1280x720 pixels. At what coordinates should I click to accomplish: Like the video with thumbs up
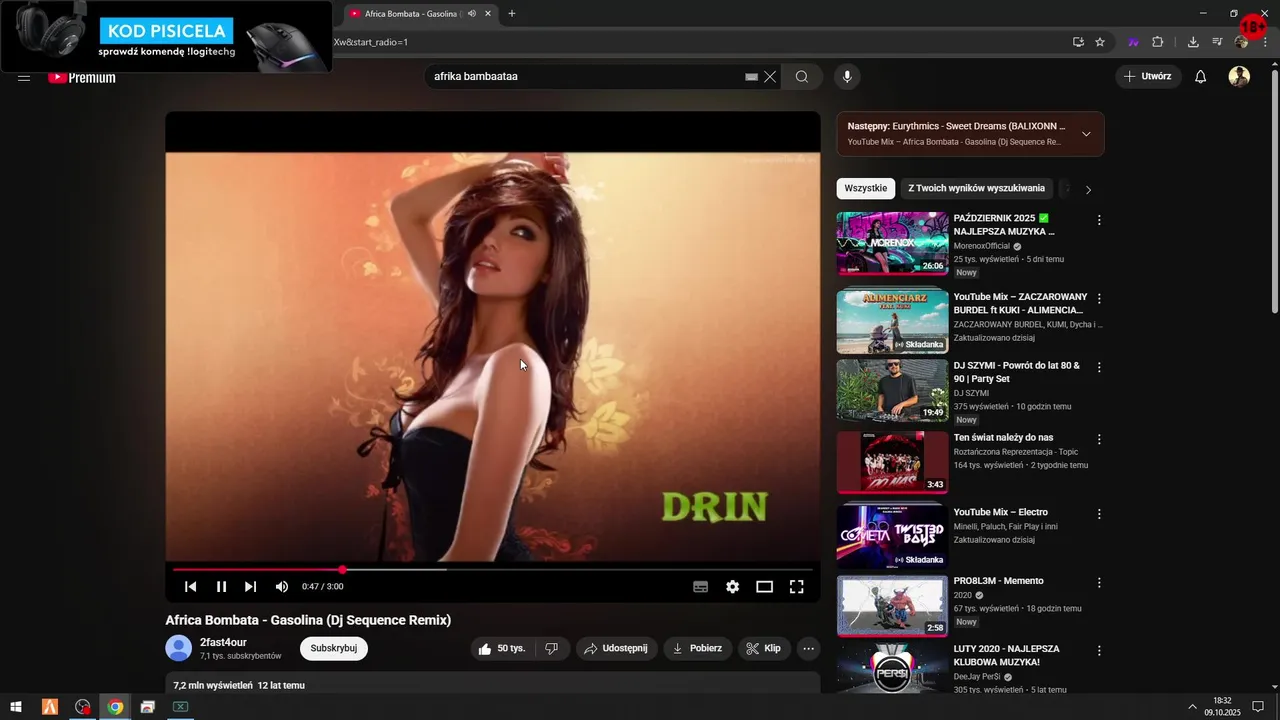502,648
